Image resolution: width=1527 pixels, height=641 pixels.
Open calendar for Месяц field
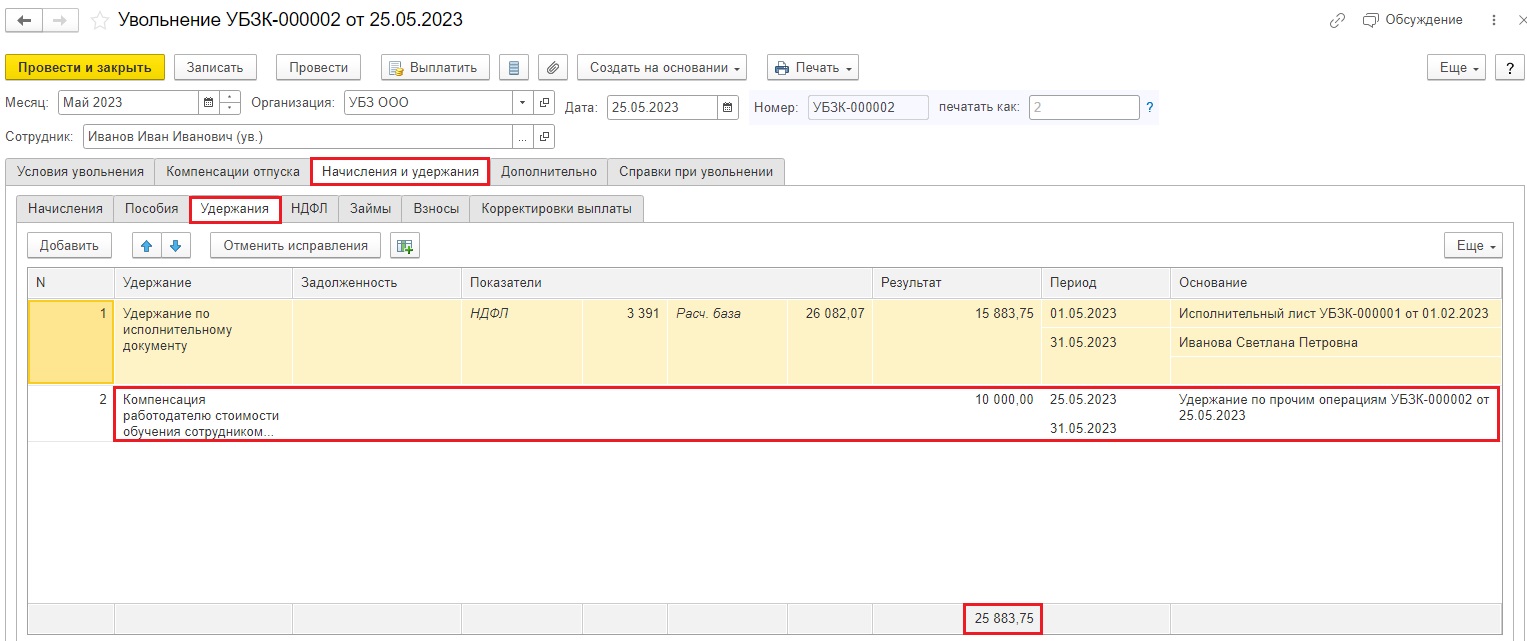point(208,102)
